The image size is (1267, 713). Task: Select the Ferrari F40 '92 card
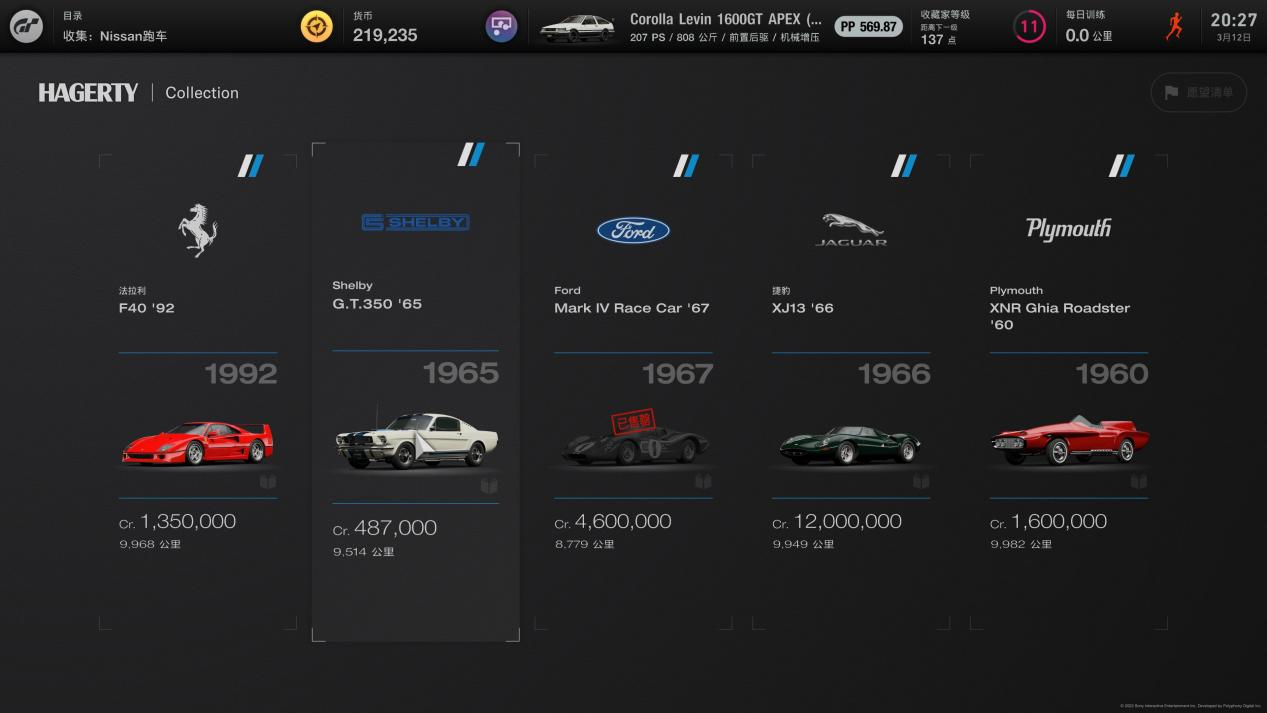(x=198, y=392)
